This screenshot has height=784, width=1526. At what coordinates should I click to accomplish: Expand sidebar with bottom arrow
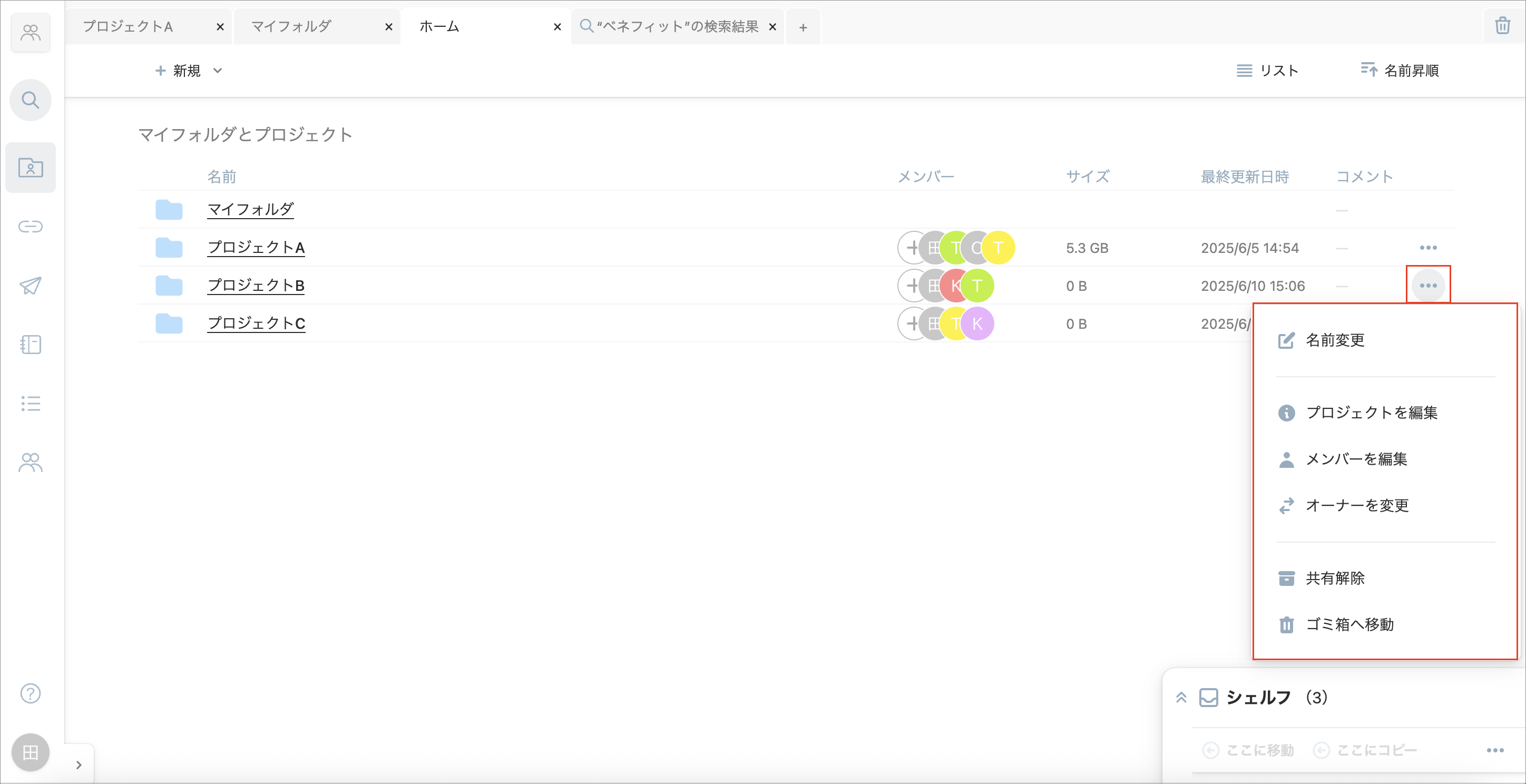79,765
